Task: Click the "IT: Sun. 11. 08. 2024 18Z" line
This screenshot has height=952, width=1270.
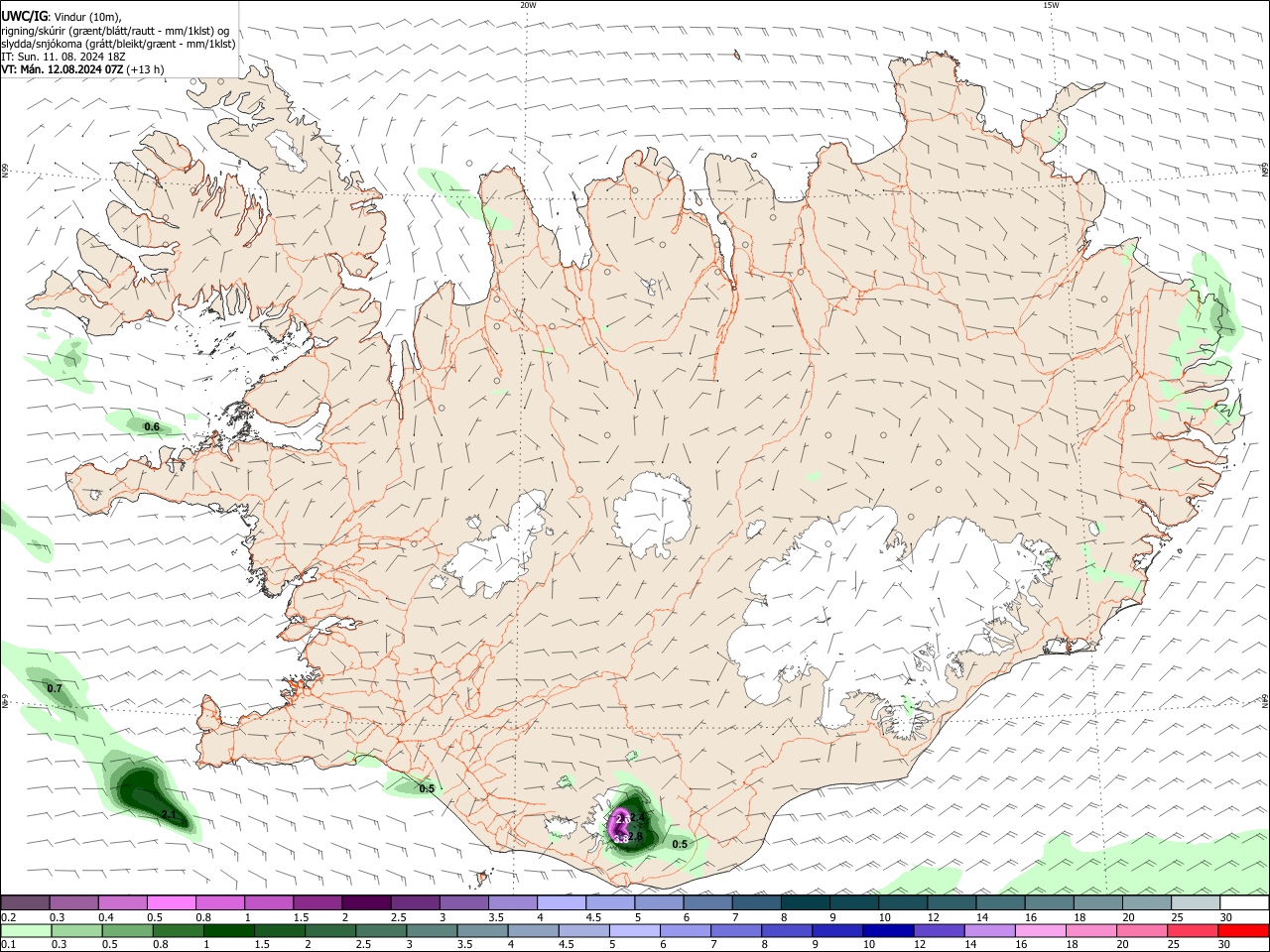Action: click(63, 57)
